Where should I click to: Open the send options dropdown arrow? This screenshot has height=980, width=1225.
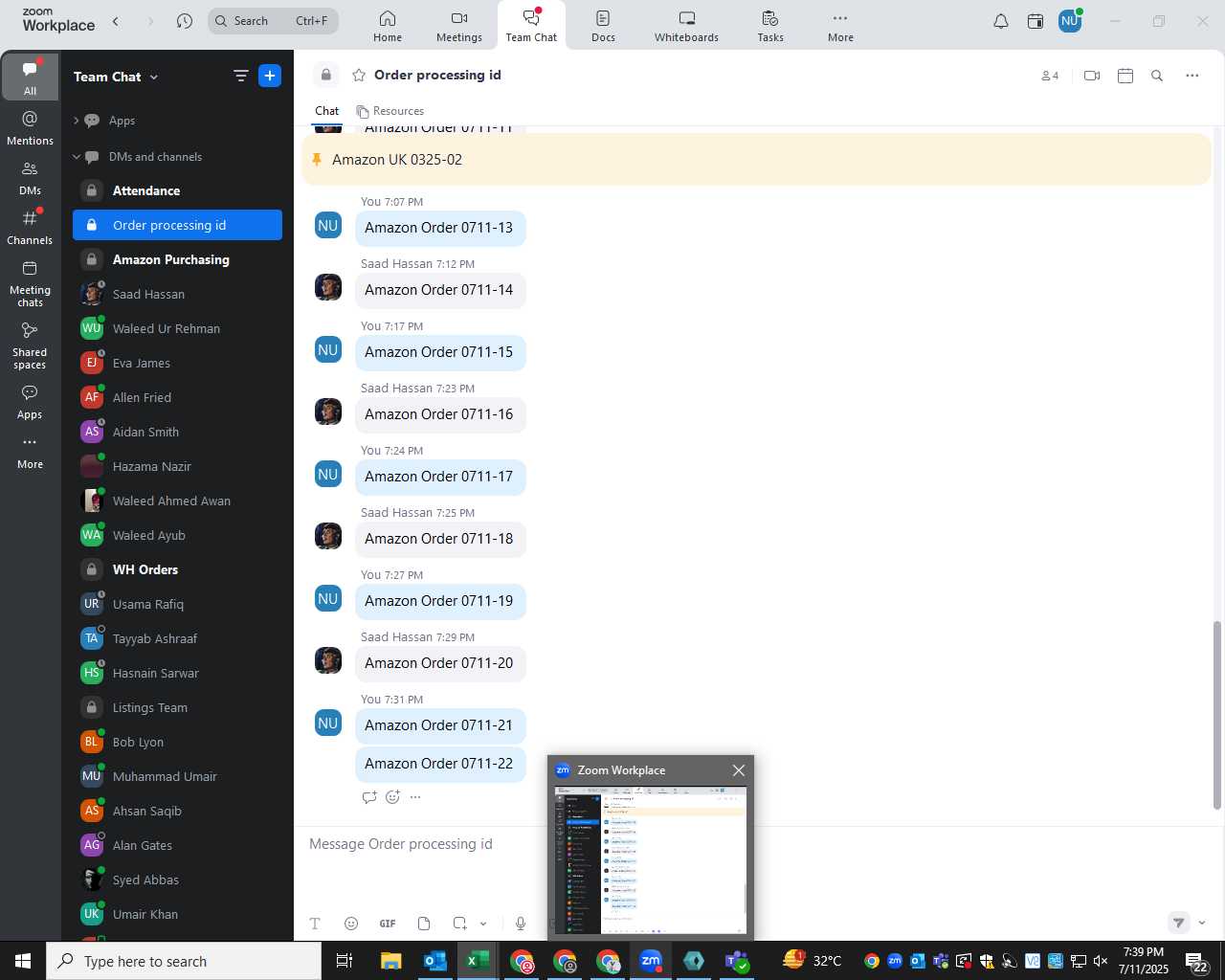point(1202,924)
